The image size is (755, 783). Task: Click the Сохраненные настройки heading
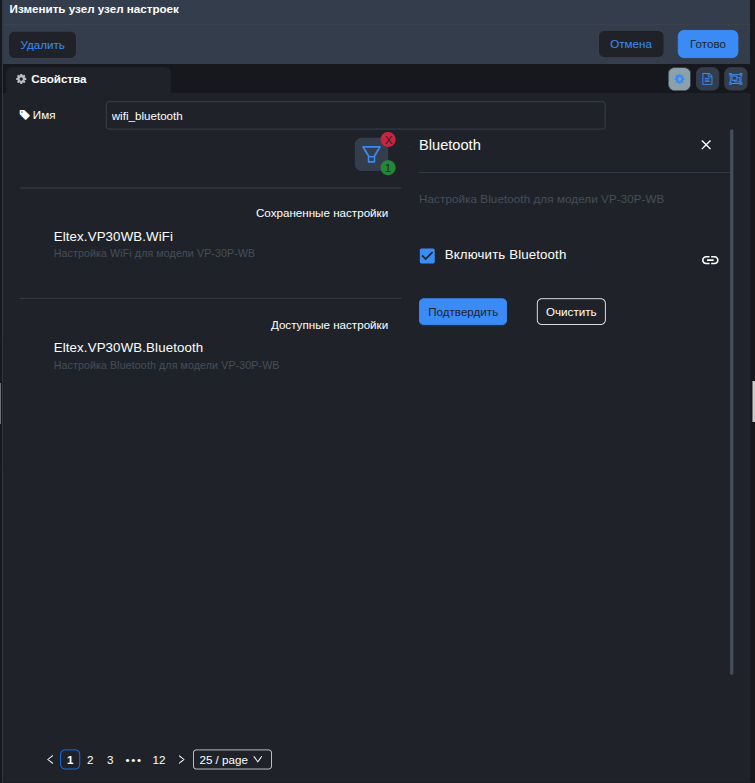pyautogui.click(x=322, y=213)
